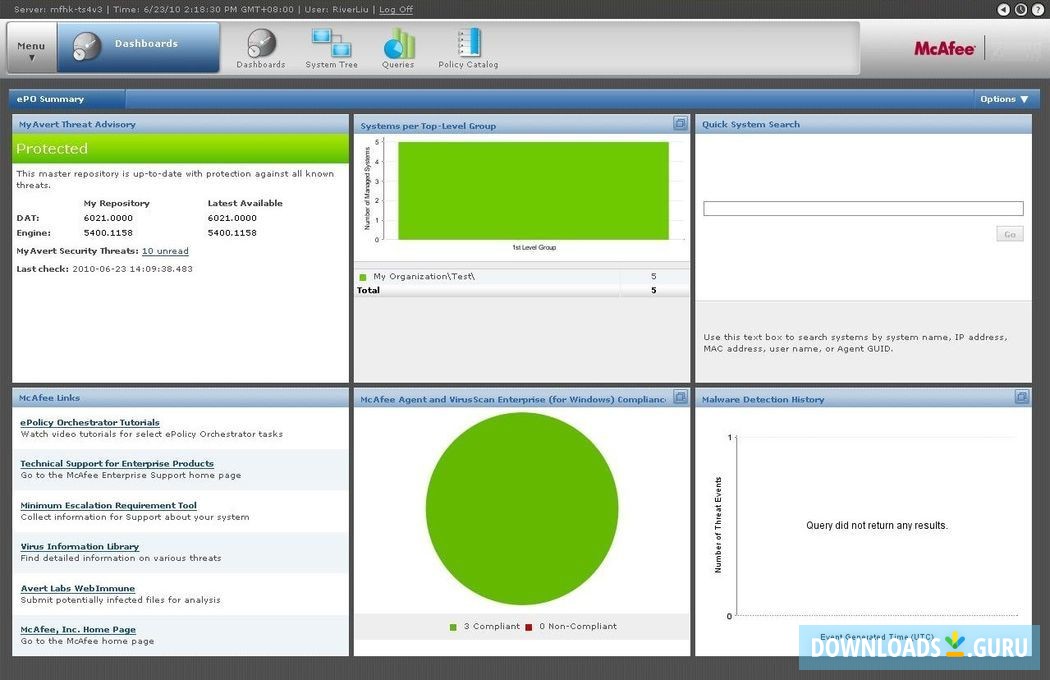This screenshot has width=1050, height=680.
Task: Open the 10 unread security threats link
Action: click(165, 250)
